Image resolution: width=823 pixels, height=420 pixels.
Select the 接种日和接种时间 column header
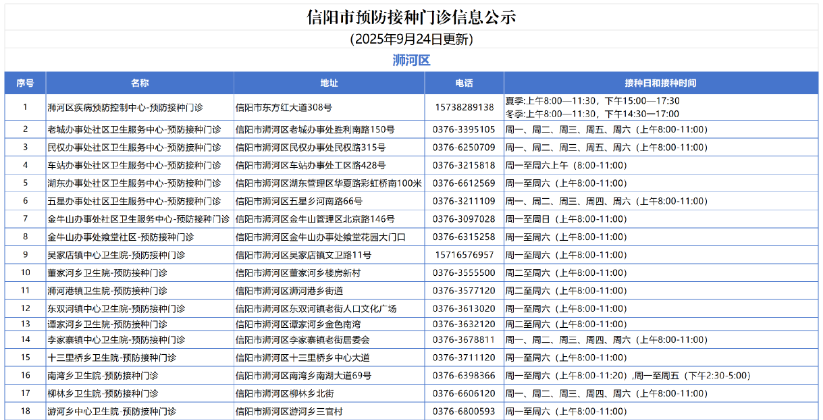[x=660, y=82]
